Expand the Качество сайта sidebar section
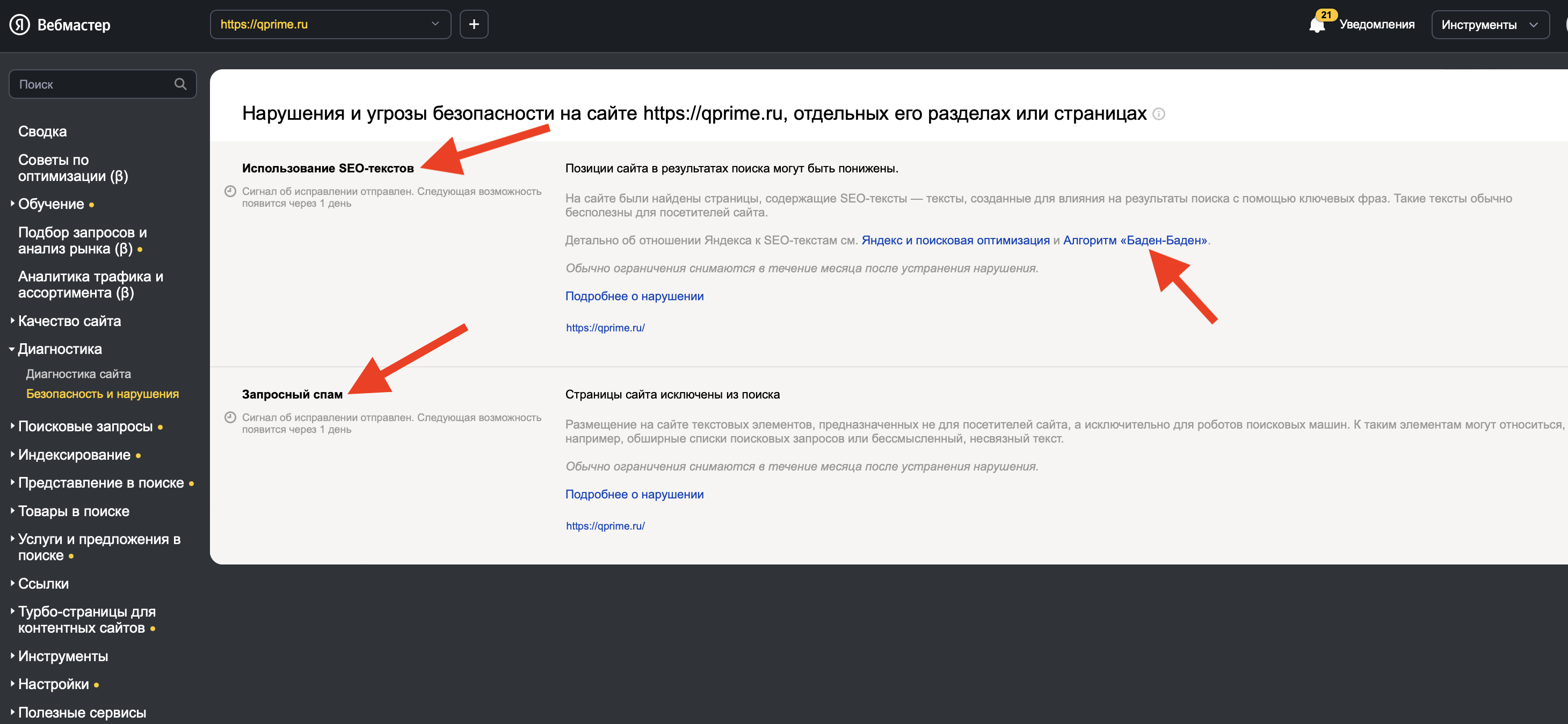Image resolution: width=1568 pixels, height=724 pixels. click(69, 321)
